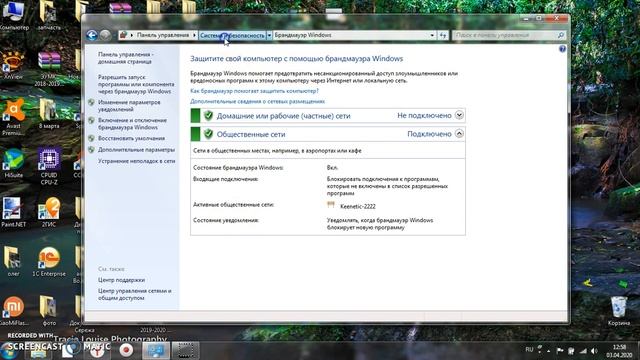Select the олег folder on desktop
The width and height of the screenshot is (640, 360).
coord(13,261)
